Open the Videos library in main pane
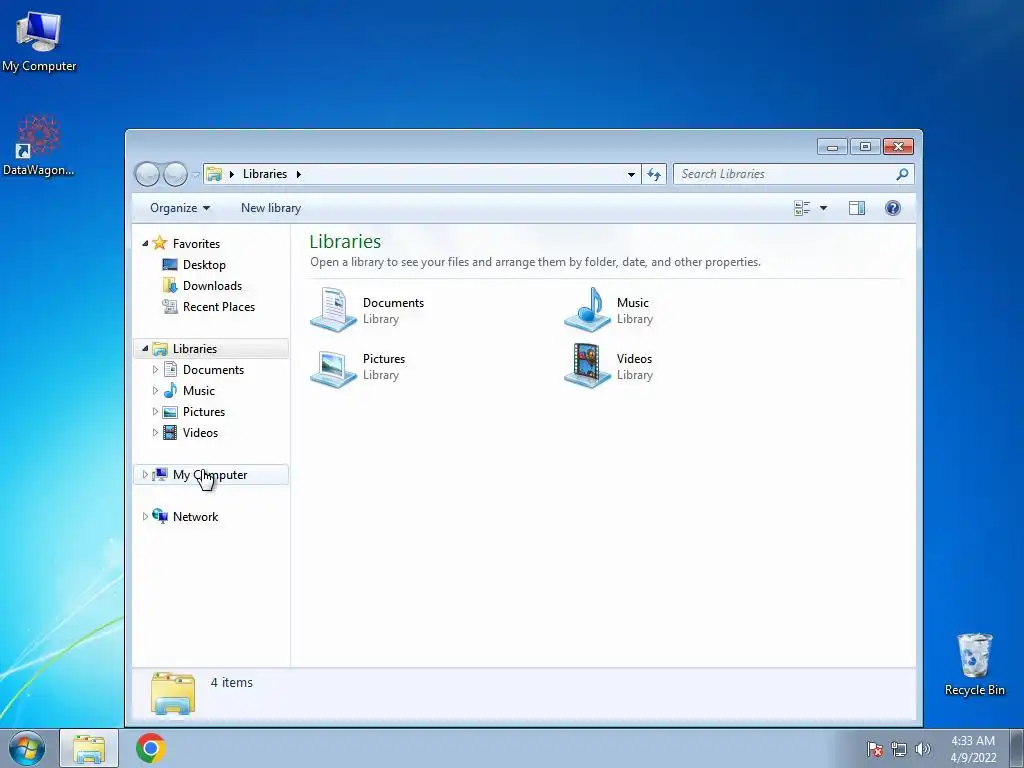Screen dimensions: 1024x768 click(609, 367)
